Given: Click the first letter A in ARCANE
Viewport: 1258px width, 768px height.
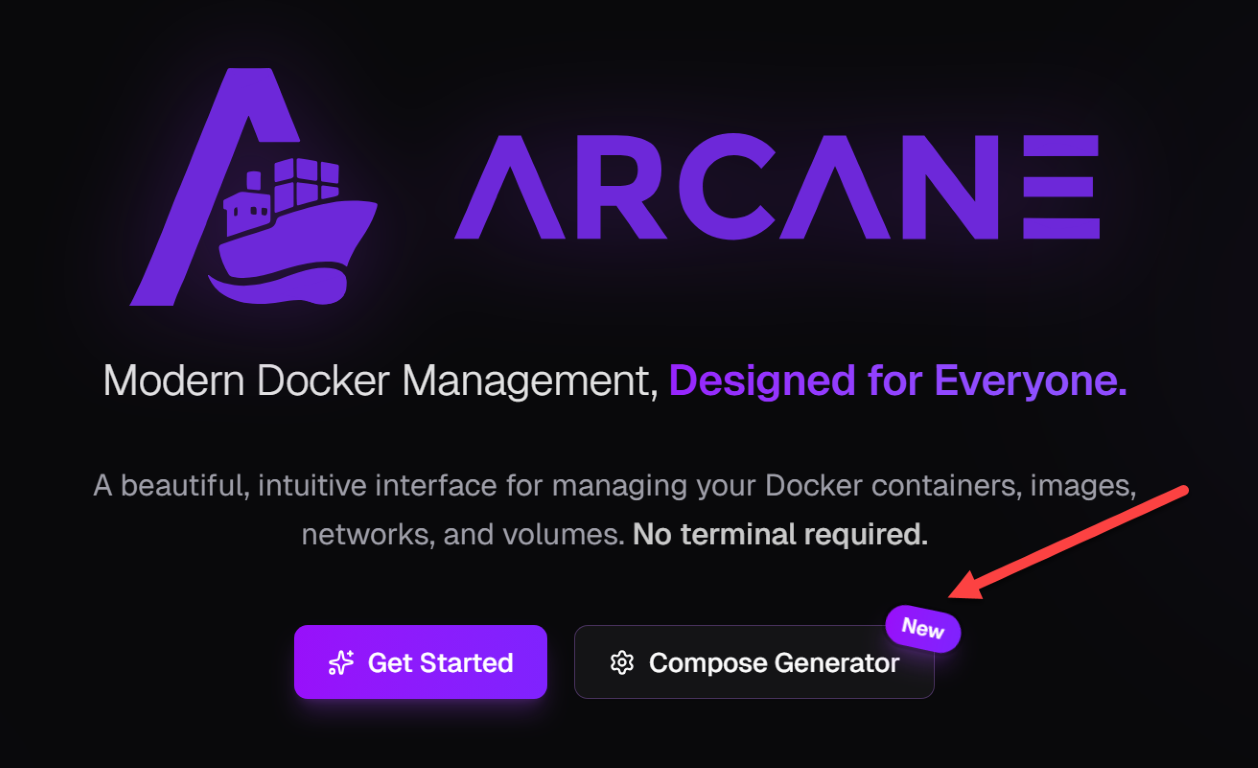Looking at the screenshot, I should point(512,187).
